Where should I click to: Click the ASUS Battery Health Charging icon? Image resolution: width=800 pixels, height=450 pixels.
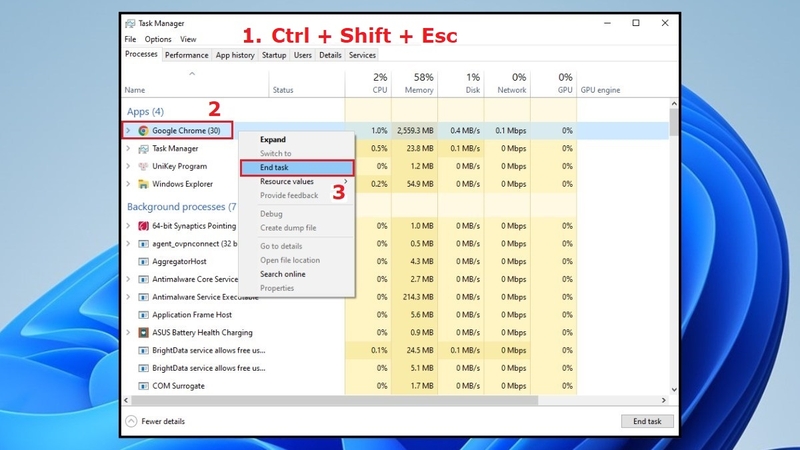pos(143,333)
